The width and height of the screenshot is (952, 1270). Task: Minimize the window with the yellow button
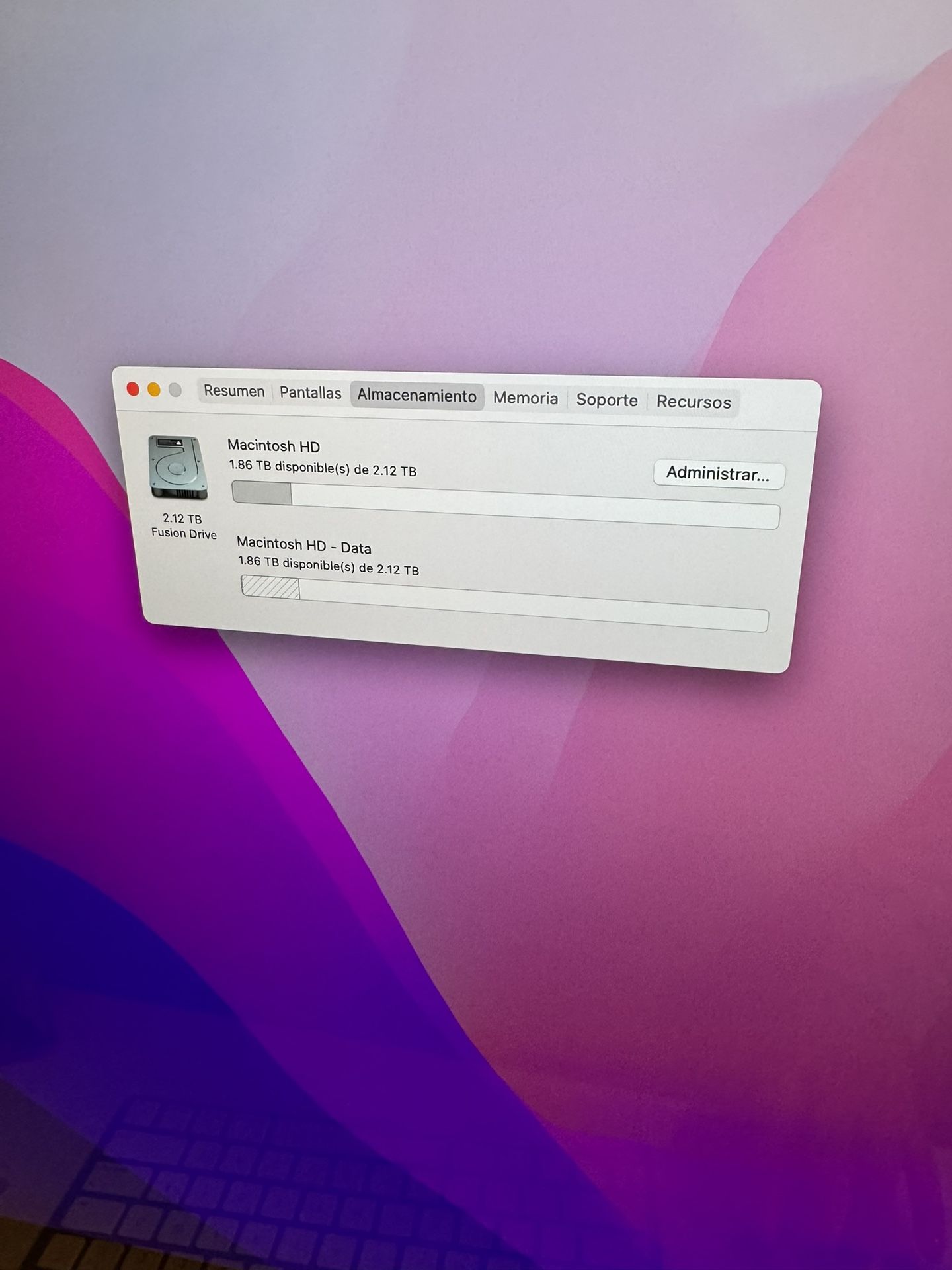pyautogui.click(x=154, y=390)
